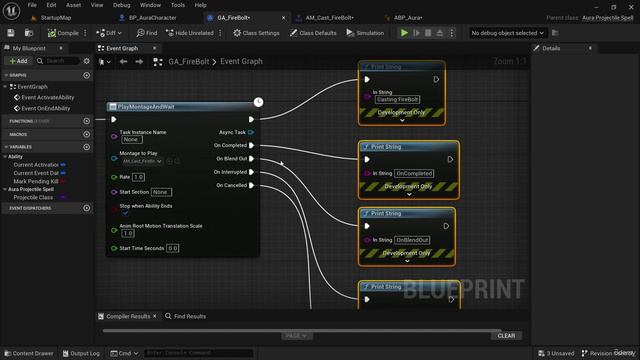Open Class Defaults

(x=313, y=33)
